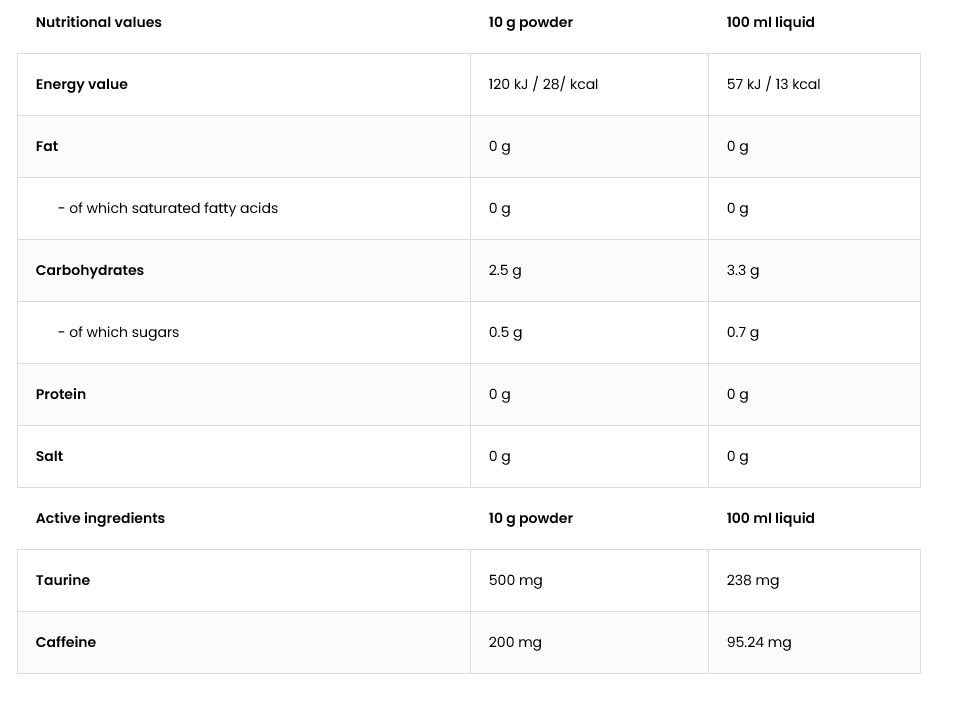Click the 120 kJ / 28/ kcal cell
957x711 pixels.
(543, 84)
